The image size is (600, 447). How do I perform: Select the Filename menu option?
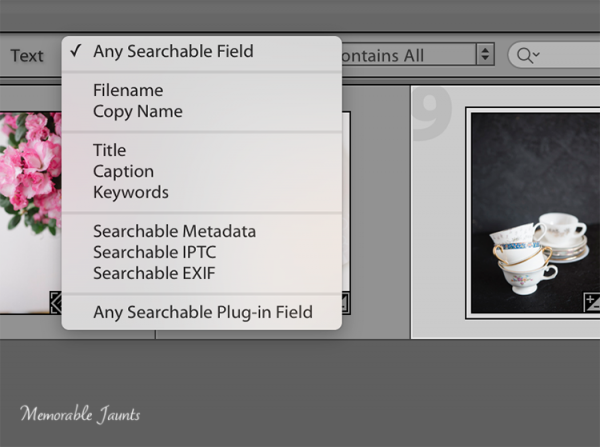tap(128, 90)
